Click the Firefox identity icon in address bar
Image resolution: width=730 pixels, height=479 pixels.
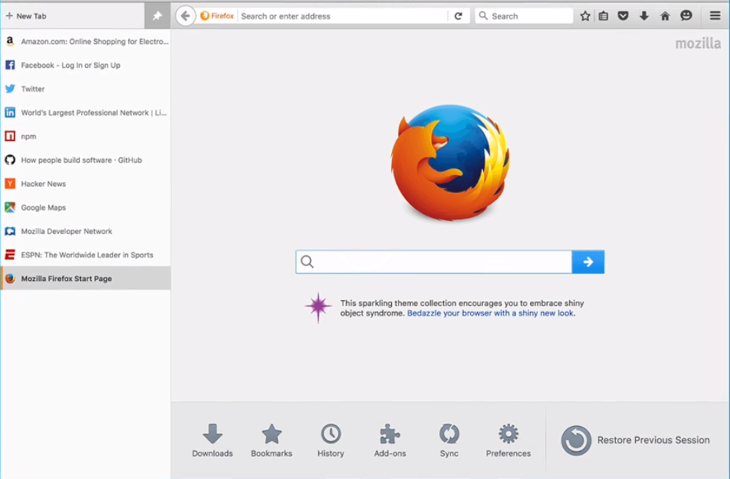(217, 16)
